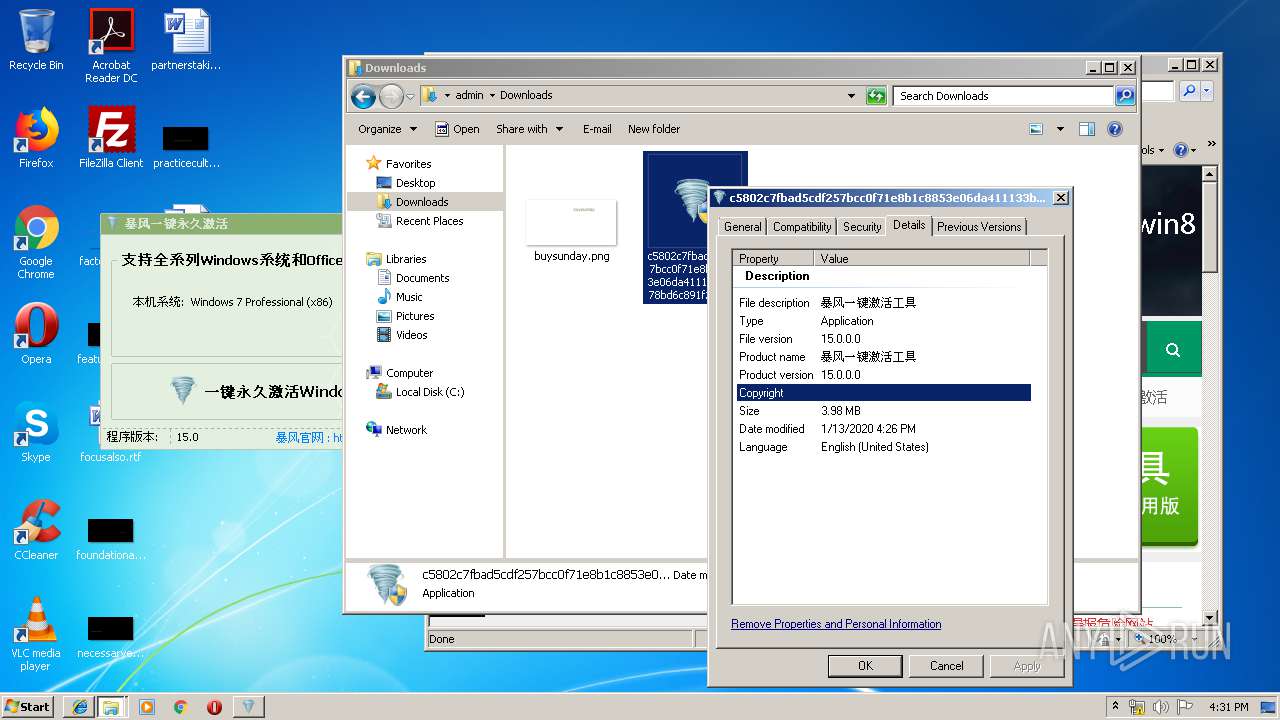Image resolution: width=1280 pixels, height=720 pixels.
Task: Switch to the Compatibility tab
Action: point(802,227)
